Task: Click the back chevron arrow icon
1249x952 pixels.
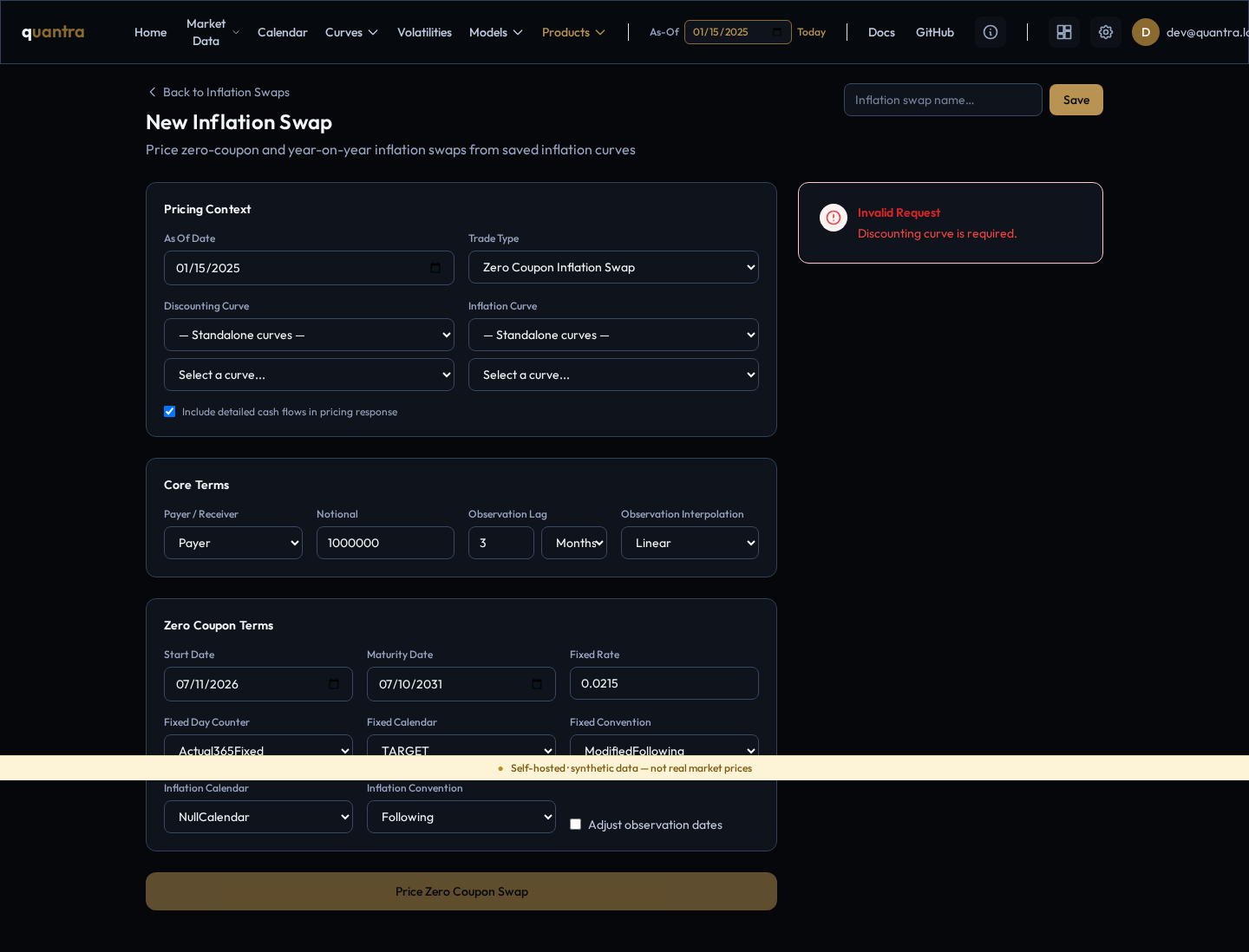Action: pyautogui.click(x=153, y=92)
